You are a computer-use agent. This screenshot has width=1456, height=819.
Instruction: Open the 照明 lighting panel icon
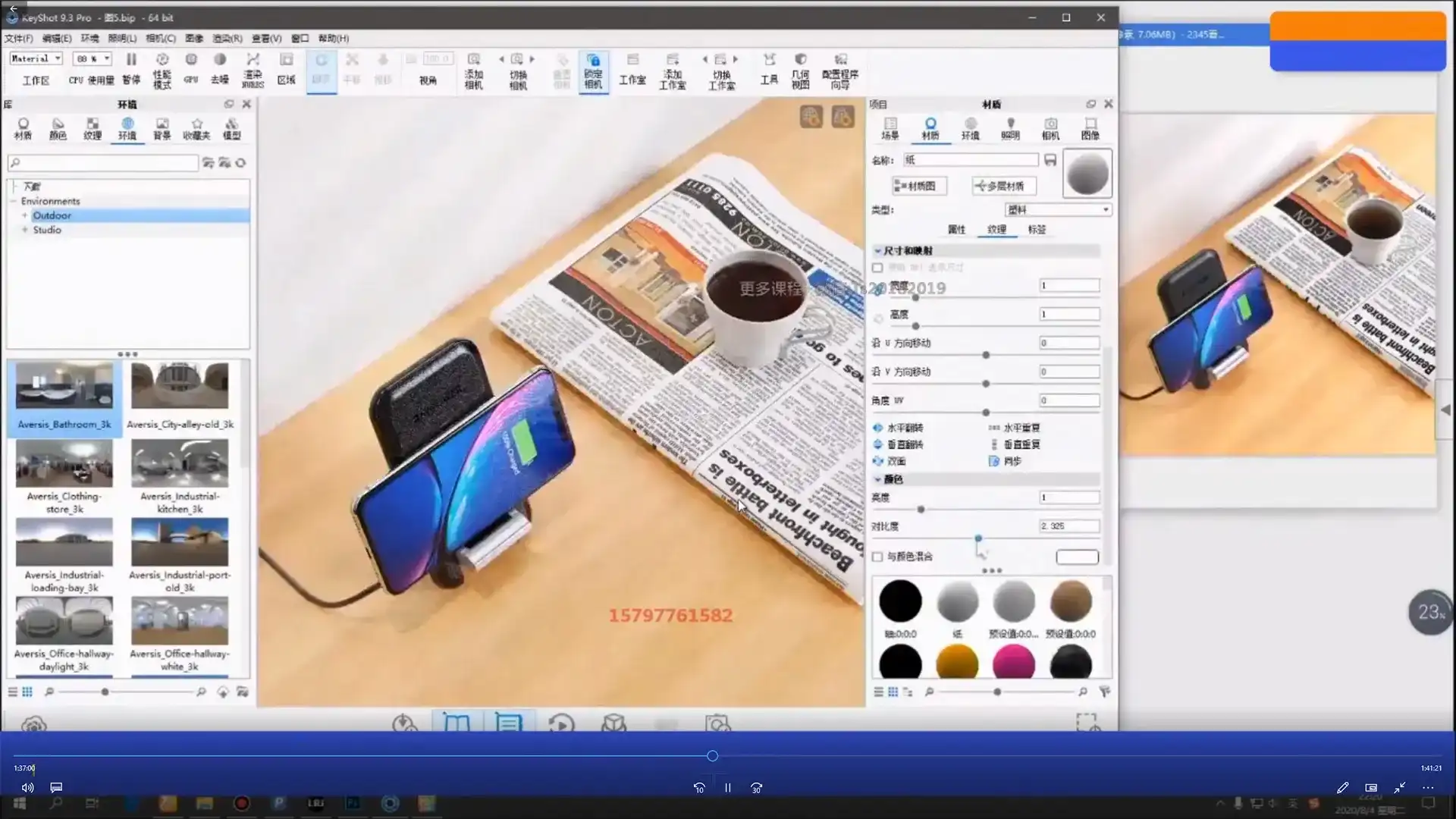[1010, 124]
